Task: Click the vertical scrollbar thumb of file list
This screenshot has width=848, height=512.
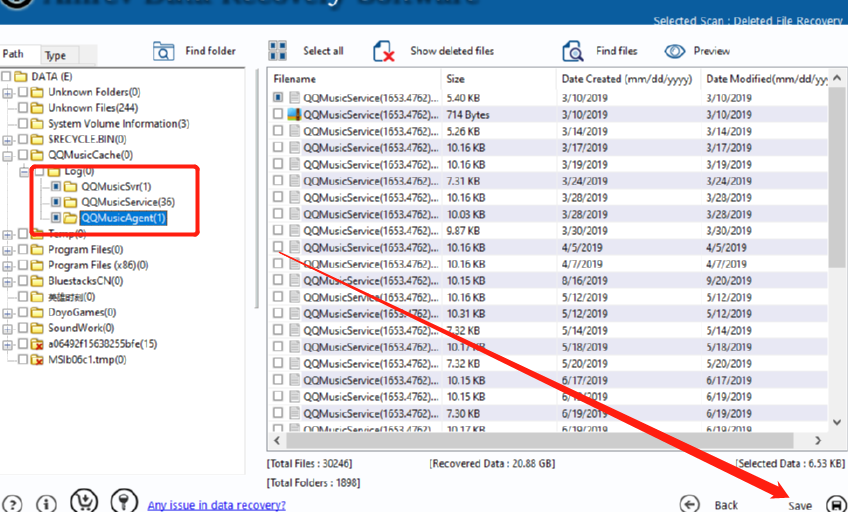Action: tap(837, 178)
